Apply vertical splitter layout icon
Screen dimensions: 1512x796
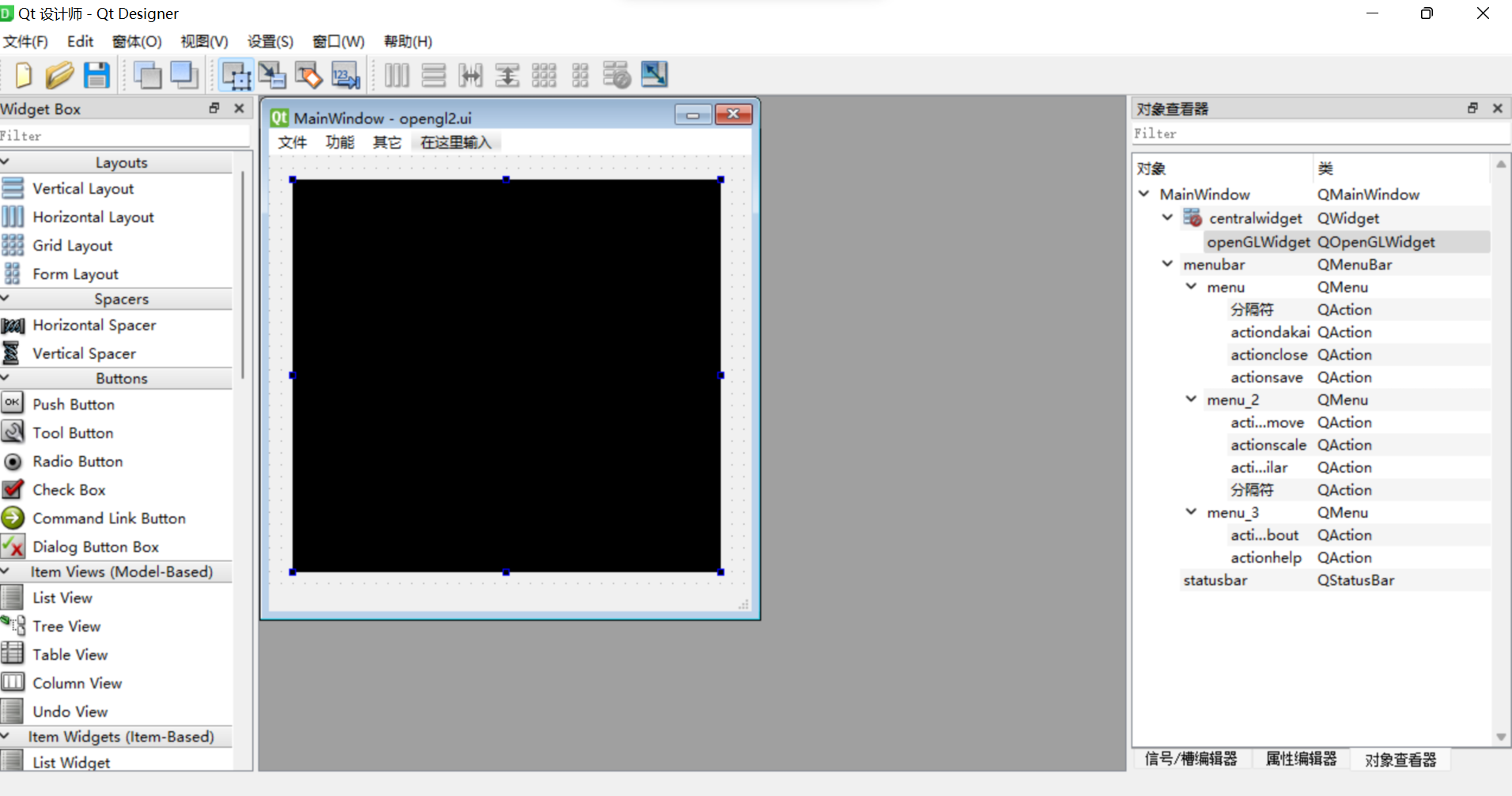coord(507,75)
